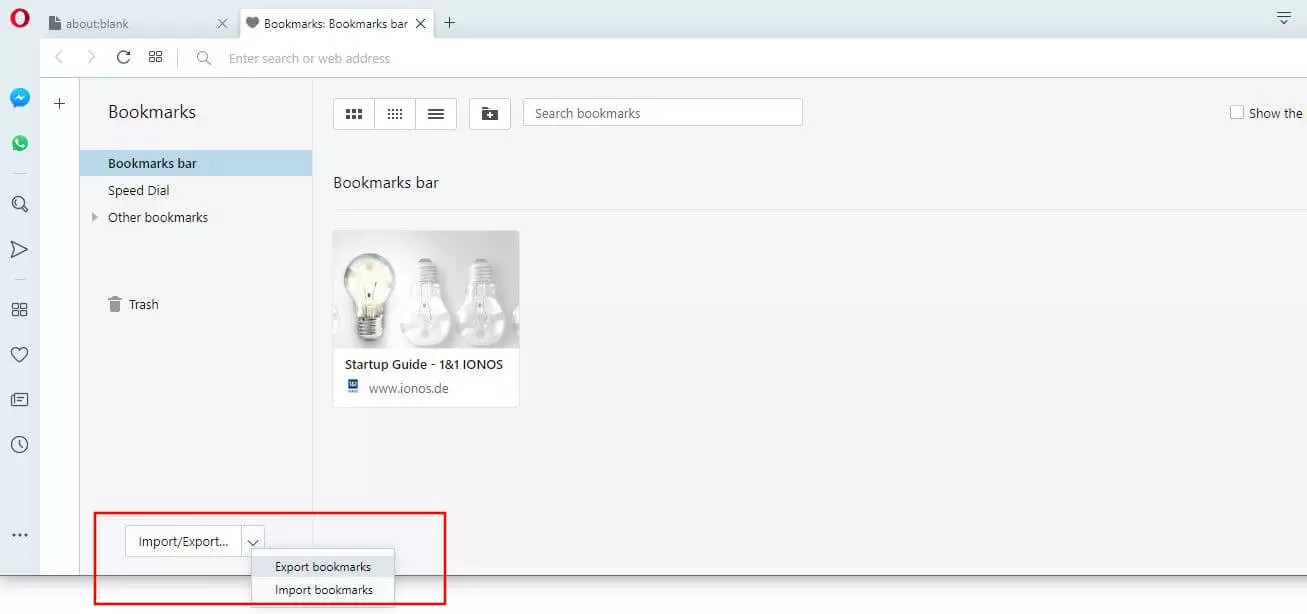Switch to large tile view

point(354,114)
